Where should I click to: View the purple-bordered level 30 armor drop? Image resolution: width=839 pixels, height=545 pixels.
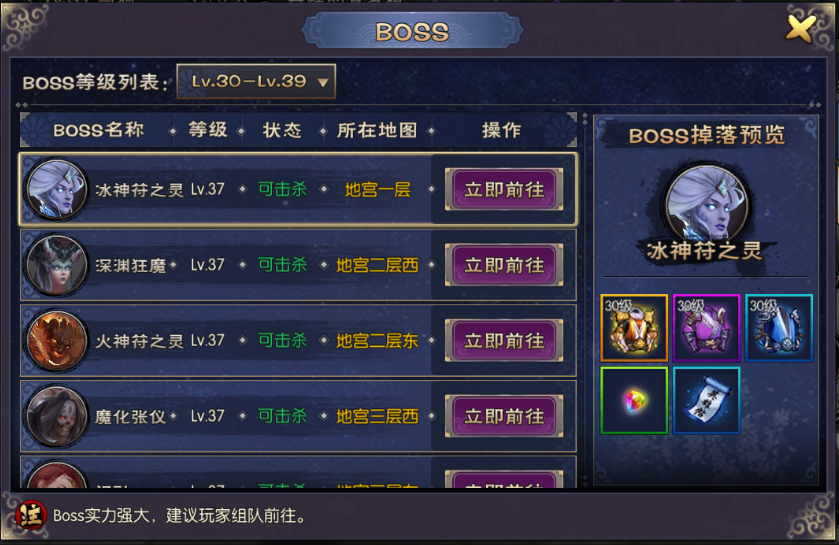[706, 327]
